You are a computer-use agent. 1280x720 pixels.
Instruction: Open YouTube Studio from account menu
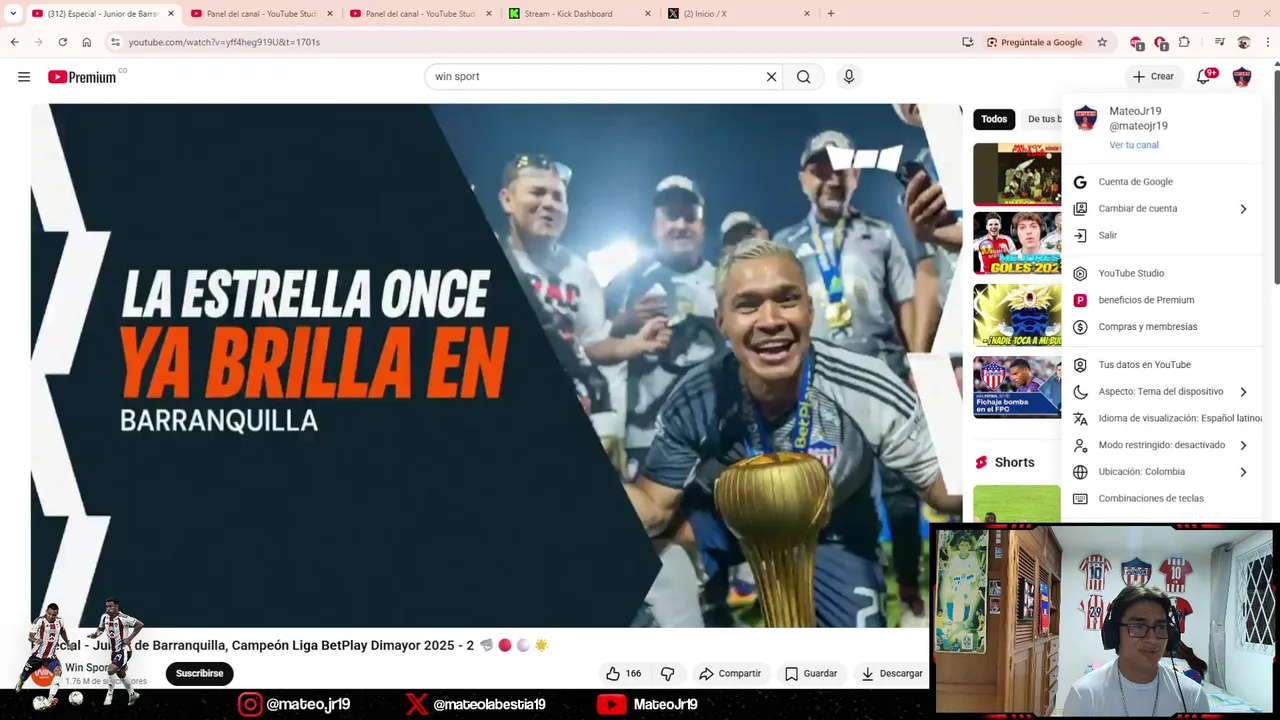1162,273
